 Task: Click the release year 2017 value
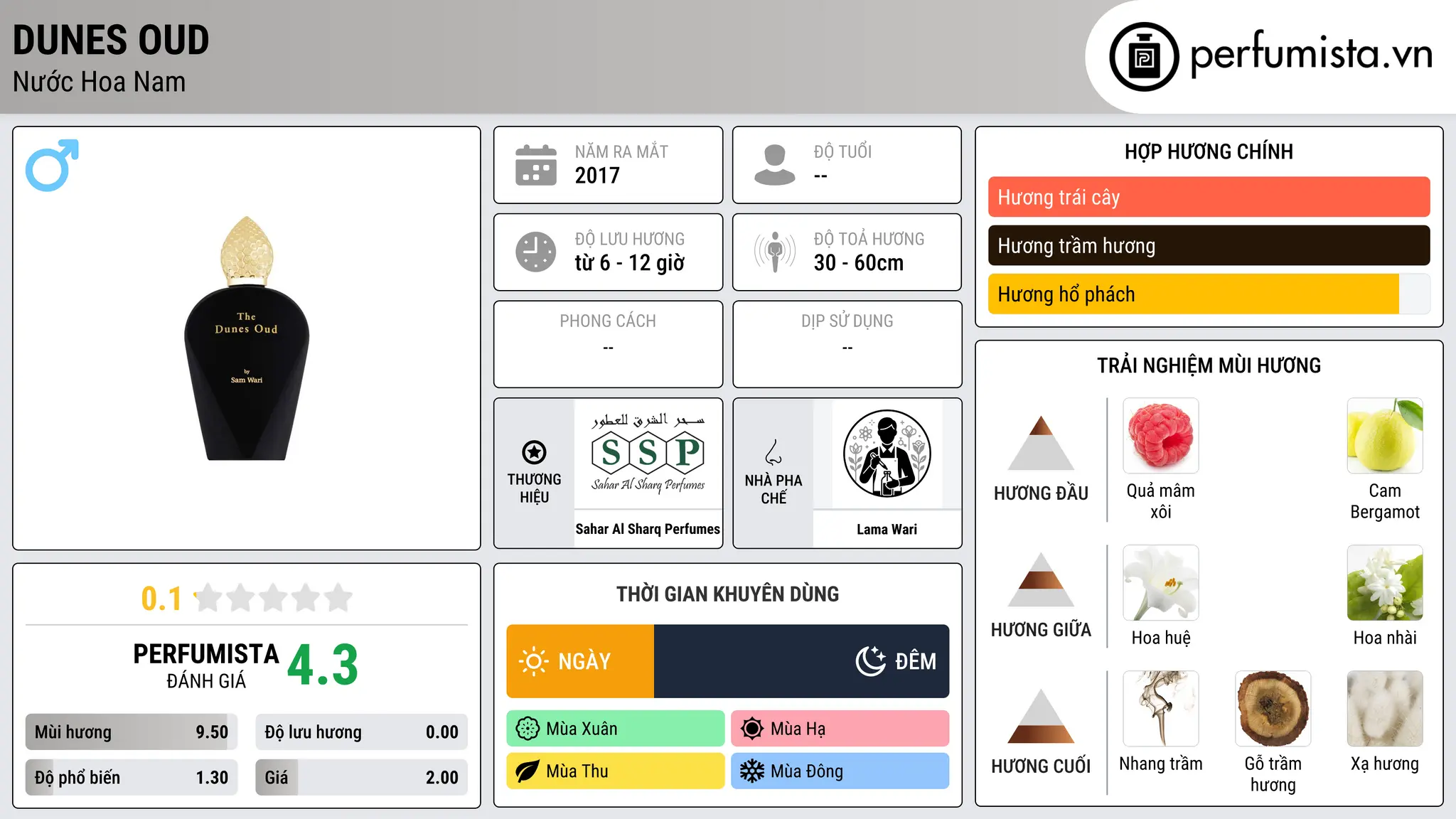tap(597, 176)
